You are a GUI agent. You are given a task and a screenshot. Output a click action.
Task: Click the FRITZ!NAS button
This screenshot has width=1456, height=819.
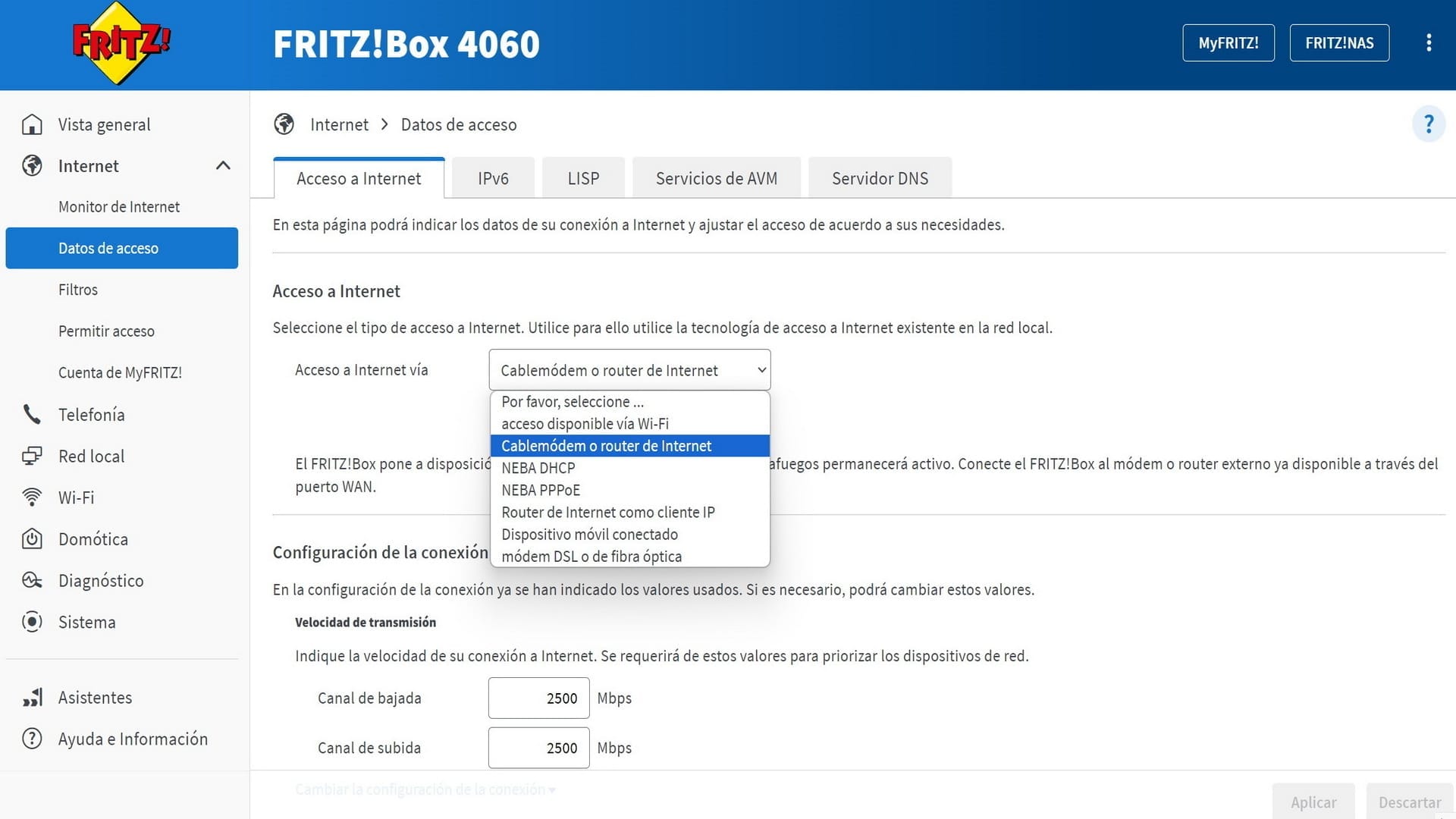point(1339,43)
